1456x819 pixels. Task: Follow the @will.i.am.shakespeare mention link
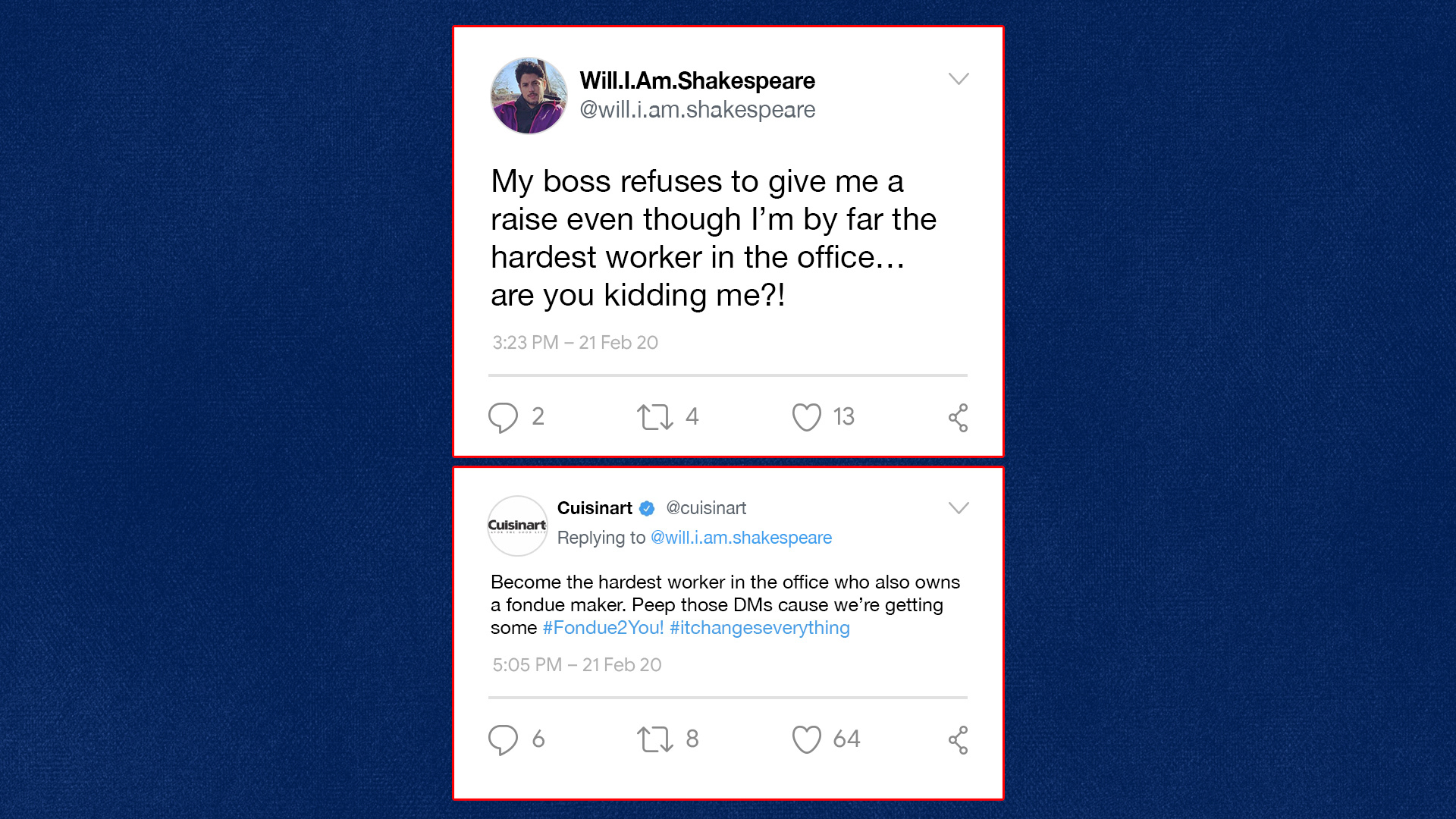(x=741, y=538)
